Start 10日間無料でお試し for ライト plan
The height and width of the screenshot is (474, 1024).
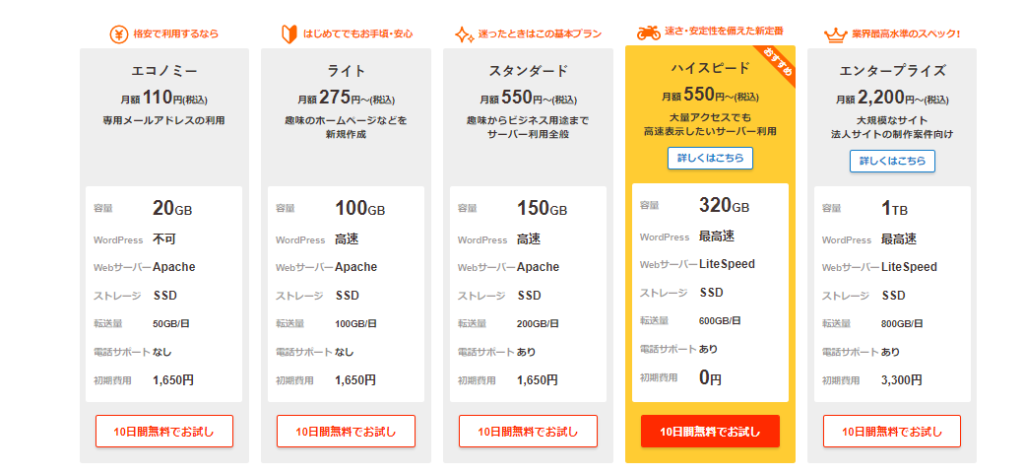pyautogui.click(x=346, y=431)
